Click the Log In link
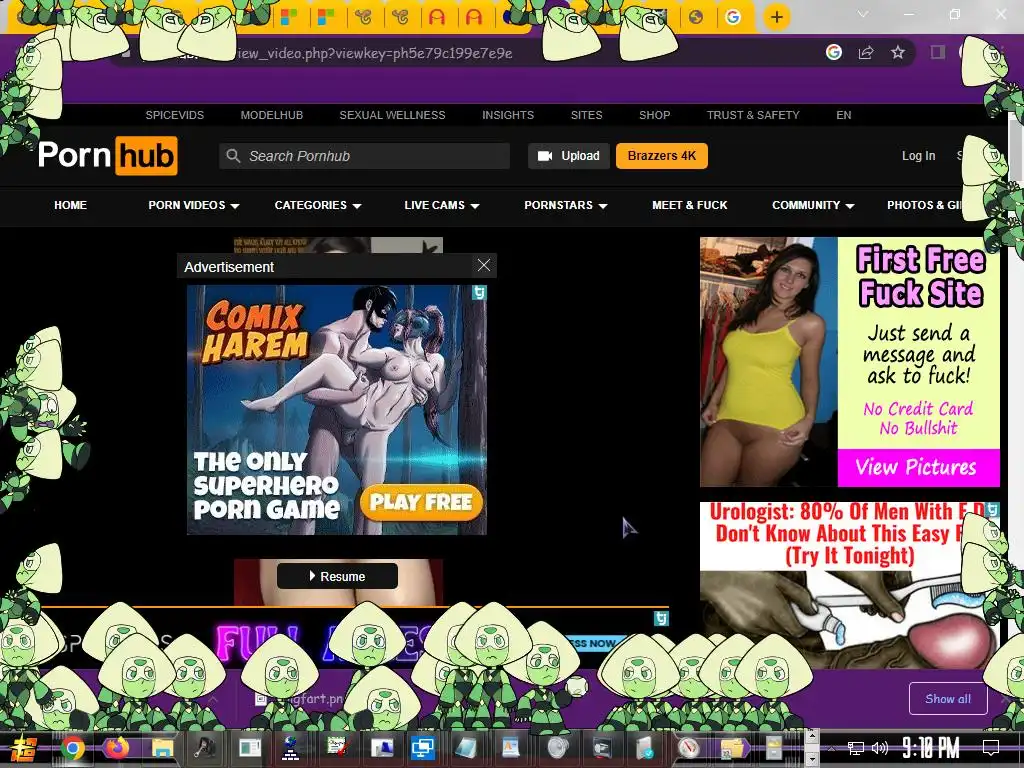 coord(918,156)
